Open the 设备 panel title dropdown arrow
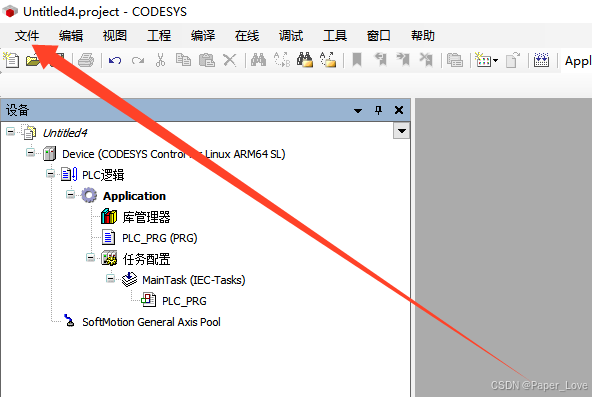 [358, 111]
